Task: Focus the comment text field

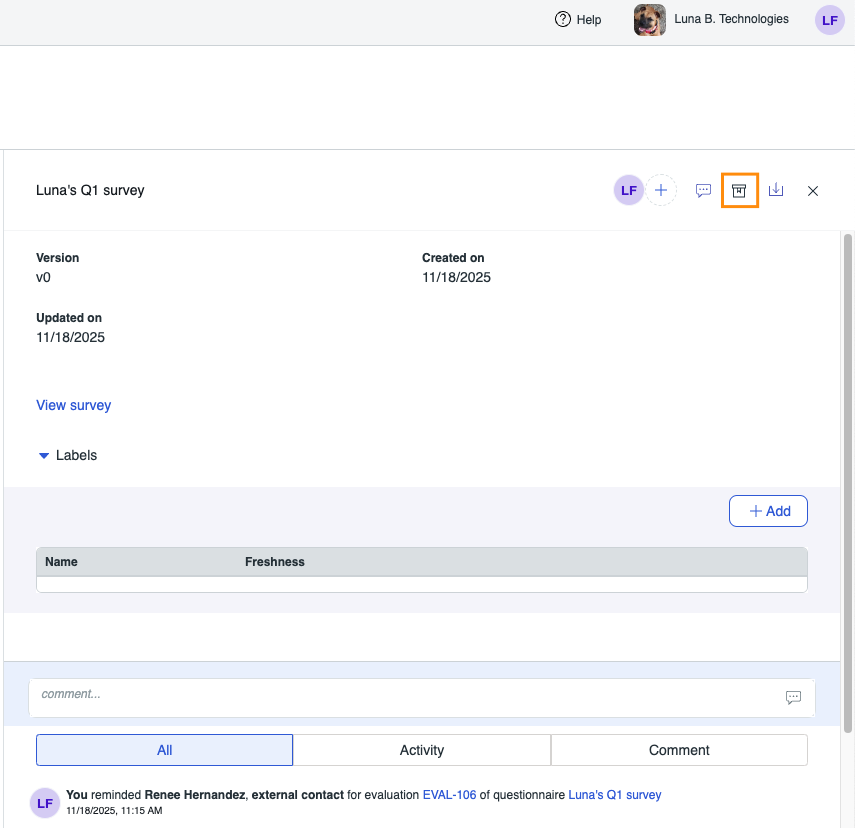Action: click(x=400, y=695)
